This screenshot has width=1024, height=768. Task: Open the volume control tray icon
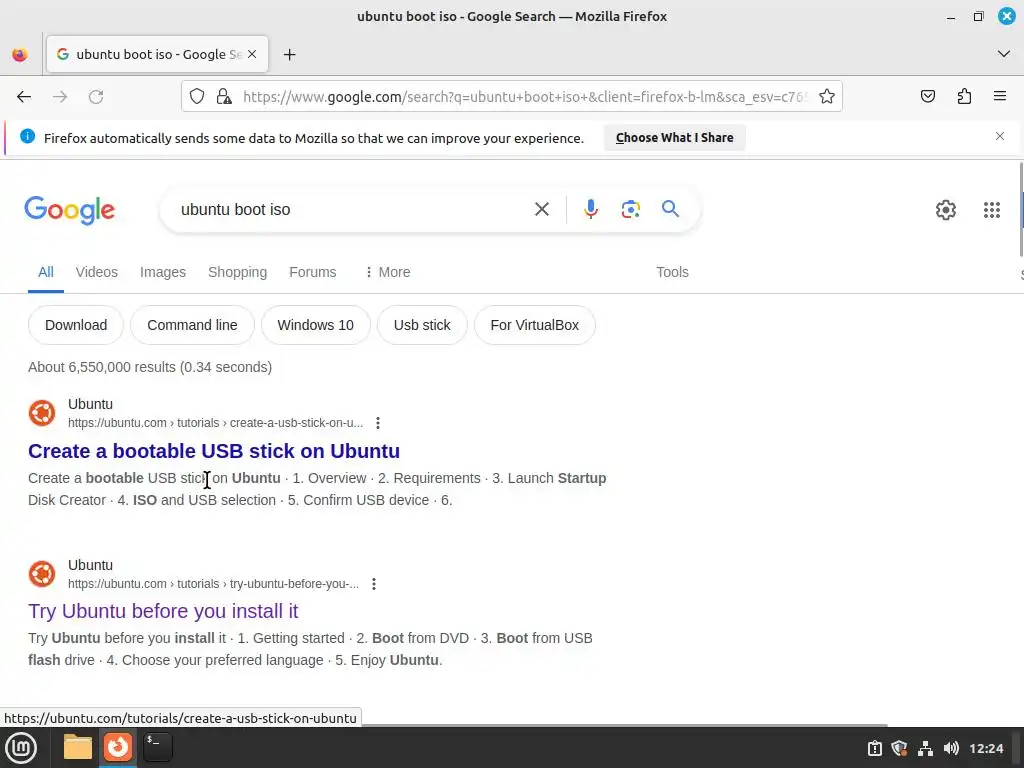[951, 748]
